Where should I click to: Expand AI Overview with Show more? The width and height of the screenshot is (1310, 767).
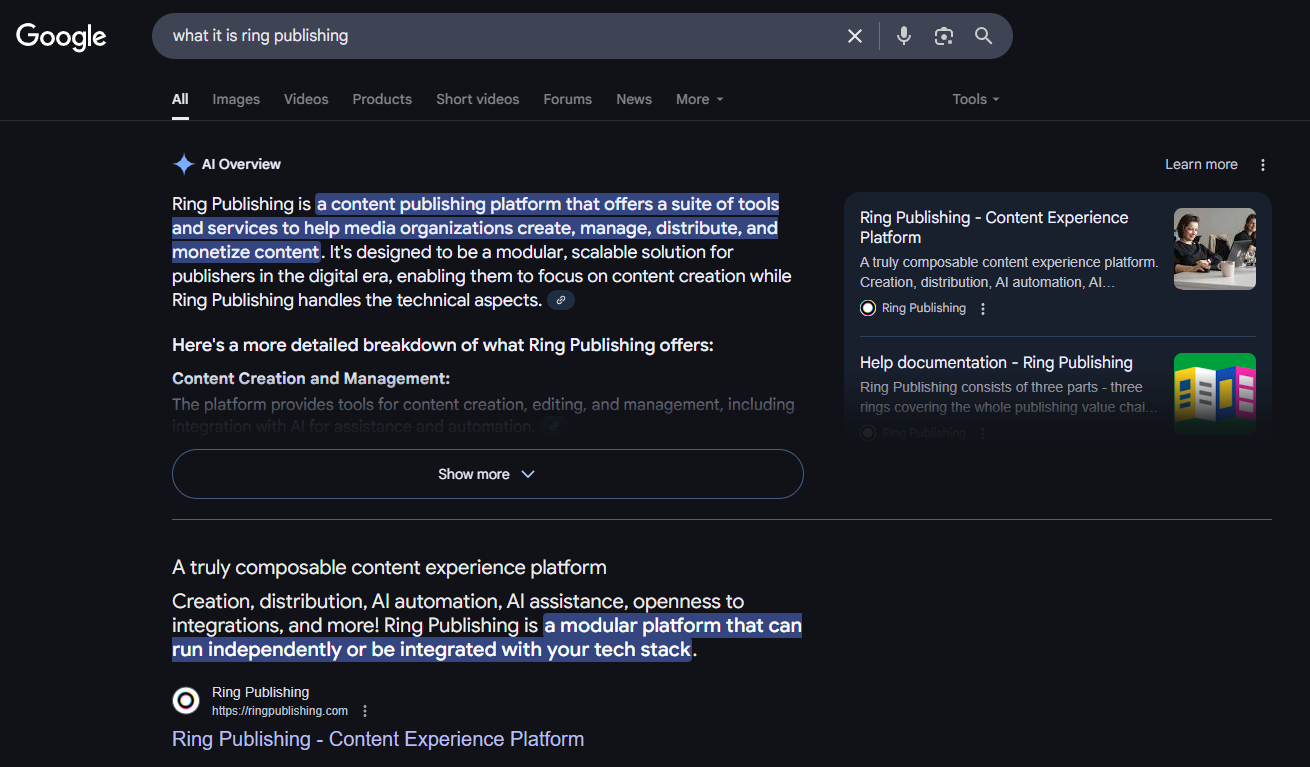tap(487, 474)
